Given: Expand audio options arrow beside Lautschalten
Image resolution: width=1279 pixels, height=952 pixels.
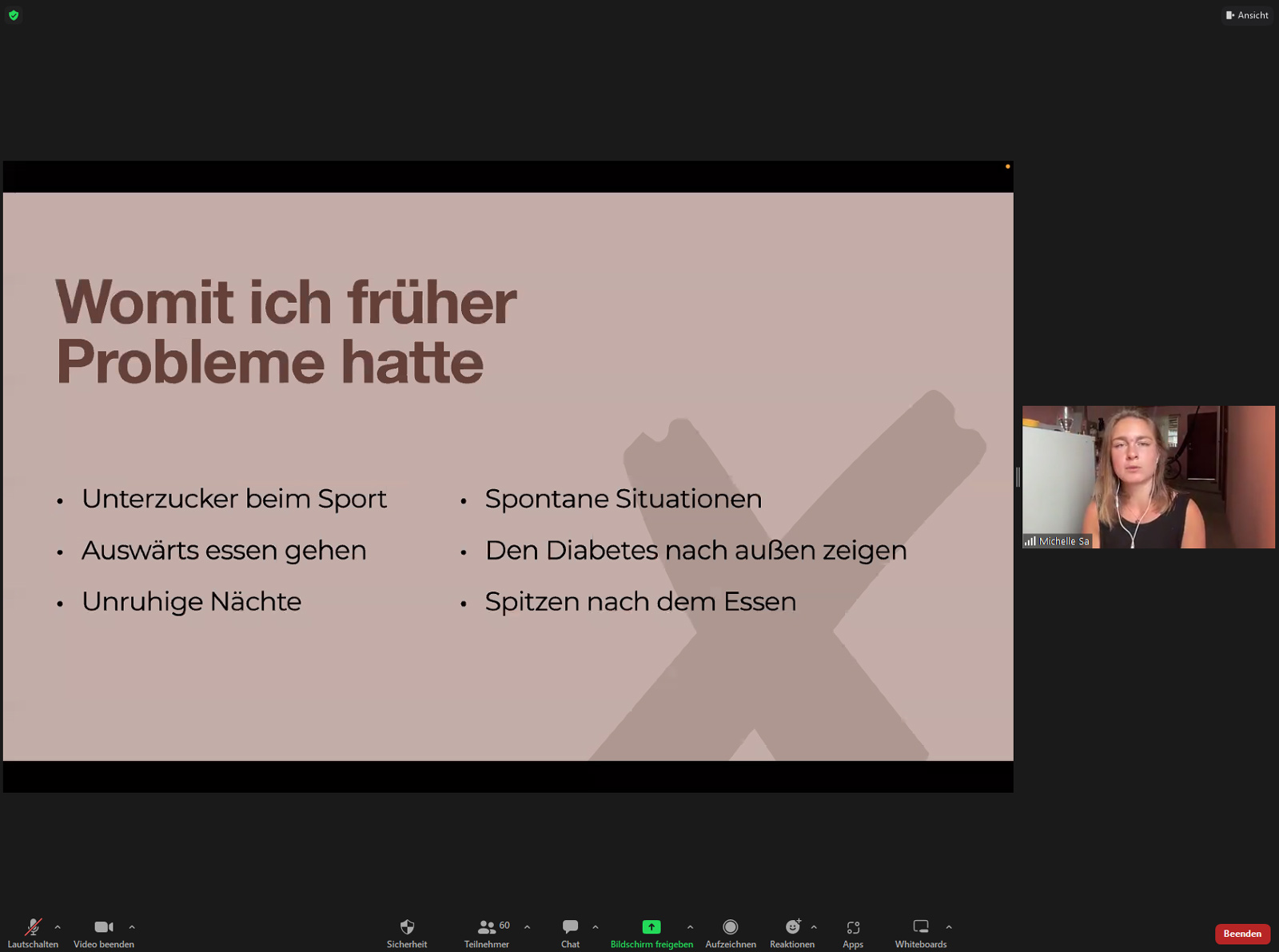Looking at the screenshot, I should coord(58,927).
